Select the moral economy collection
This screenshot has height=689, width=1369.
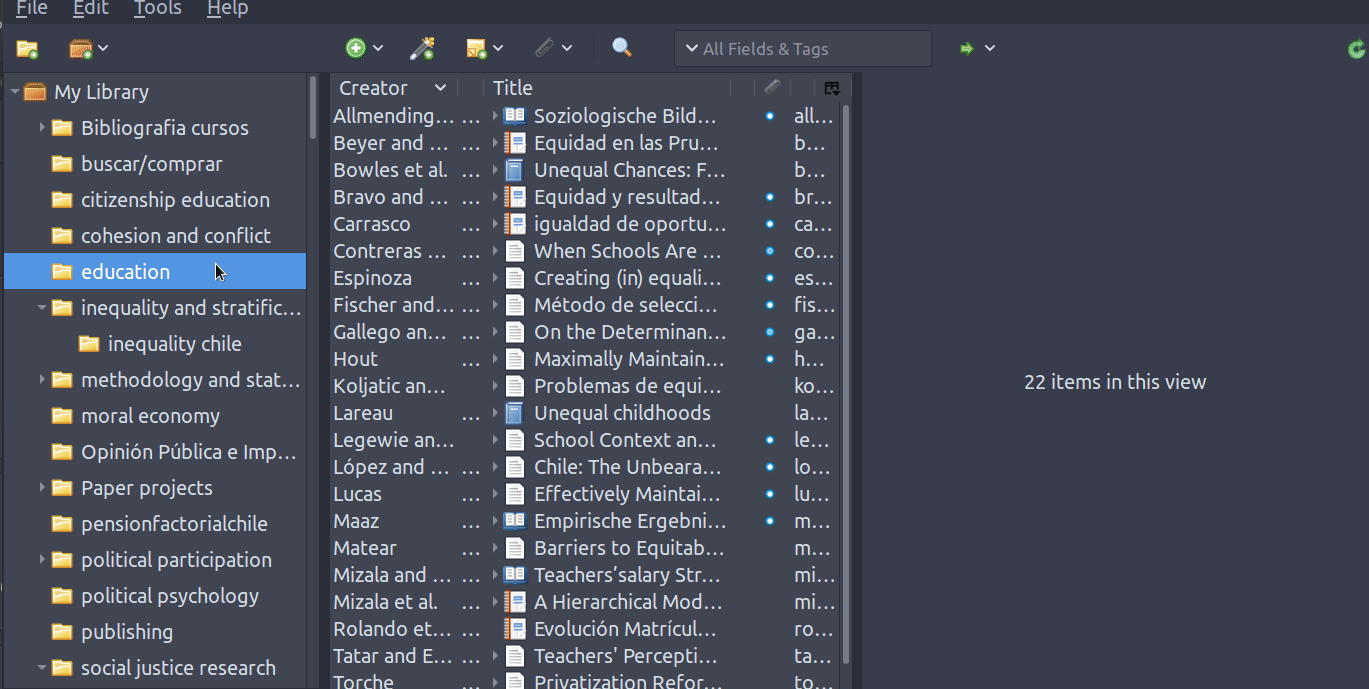tap(150, 416)
